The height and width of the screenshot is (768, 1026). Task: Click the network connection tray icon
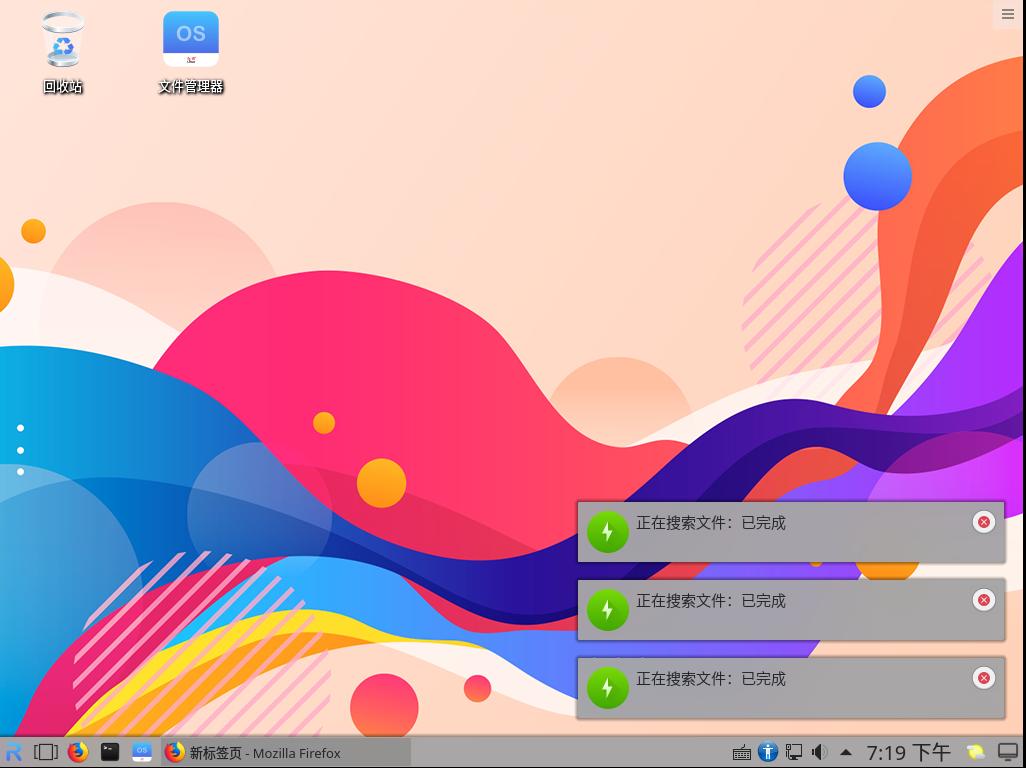(x=794, y=752)
